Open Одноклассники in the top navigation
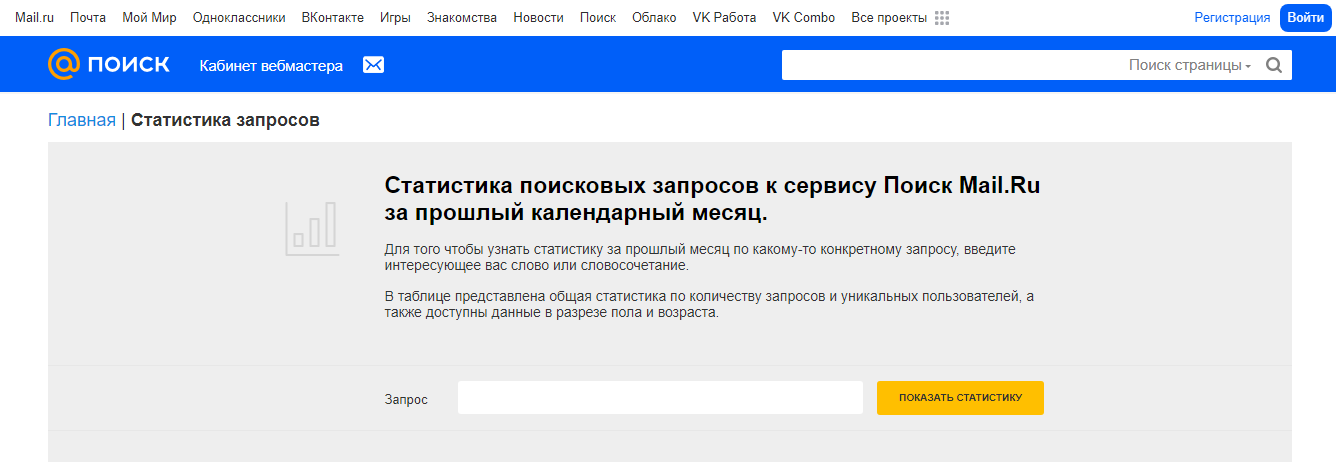1336x462 pixels. [x=239, y=18]
